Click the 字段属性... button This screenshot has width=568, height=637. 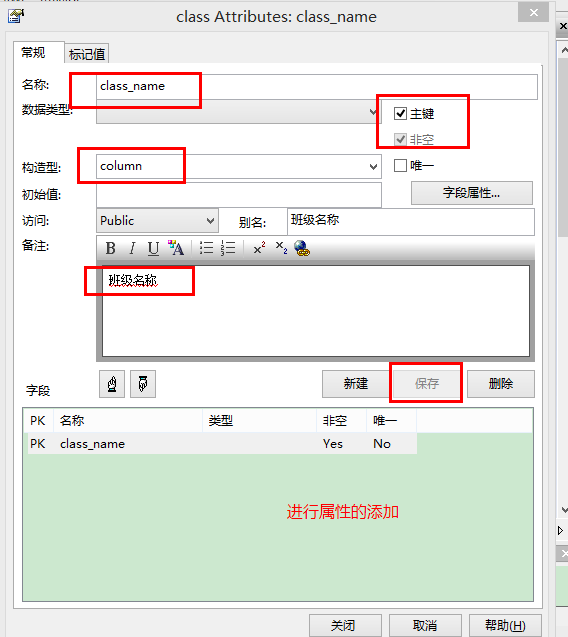point(472,193)
